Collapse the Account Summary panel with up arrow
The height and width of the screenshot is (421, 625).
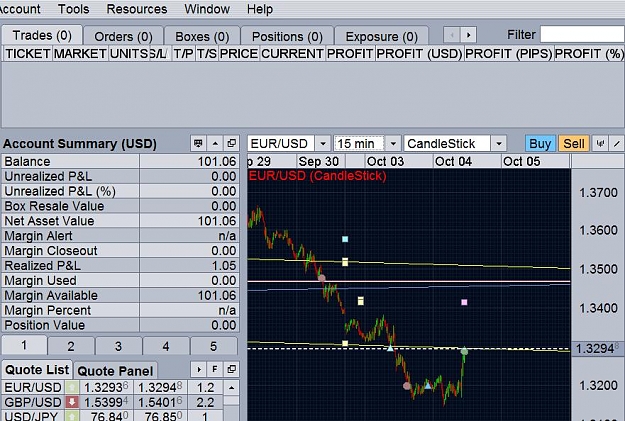coord(215,143)
